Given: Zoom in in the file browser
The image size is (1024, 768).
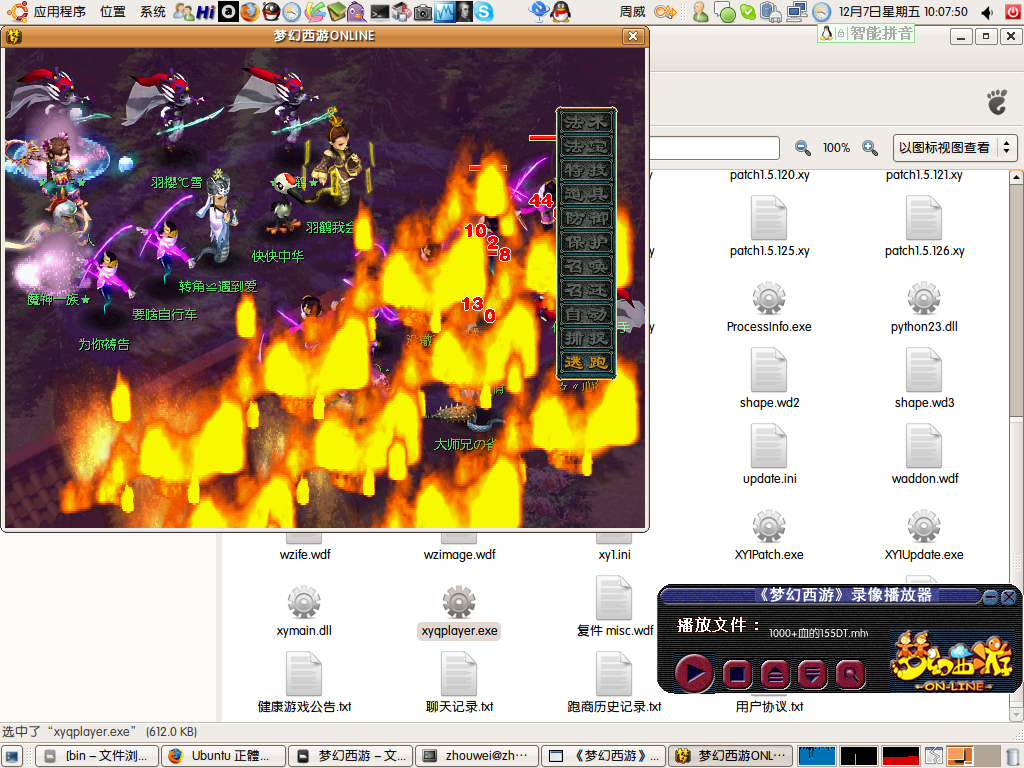Looking at the screenshot, I should (870, 148).
